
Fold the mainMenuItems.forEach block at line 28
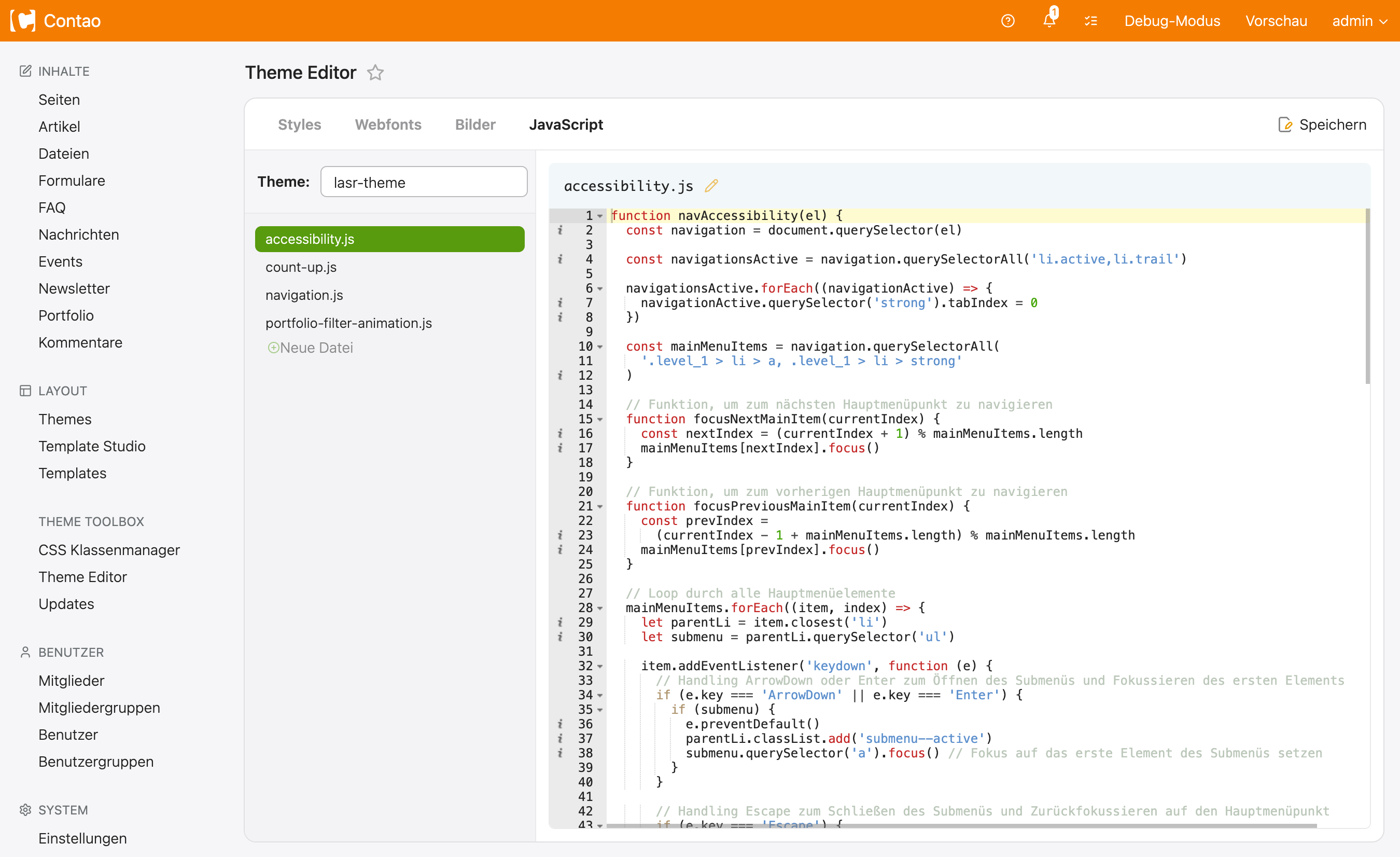(600, 608)
